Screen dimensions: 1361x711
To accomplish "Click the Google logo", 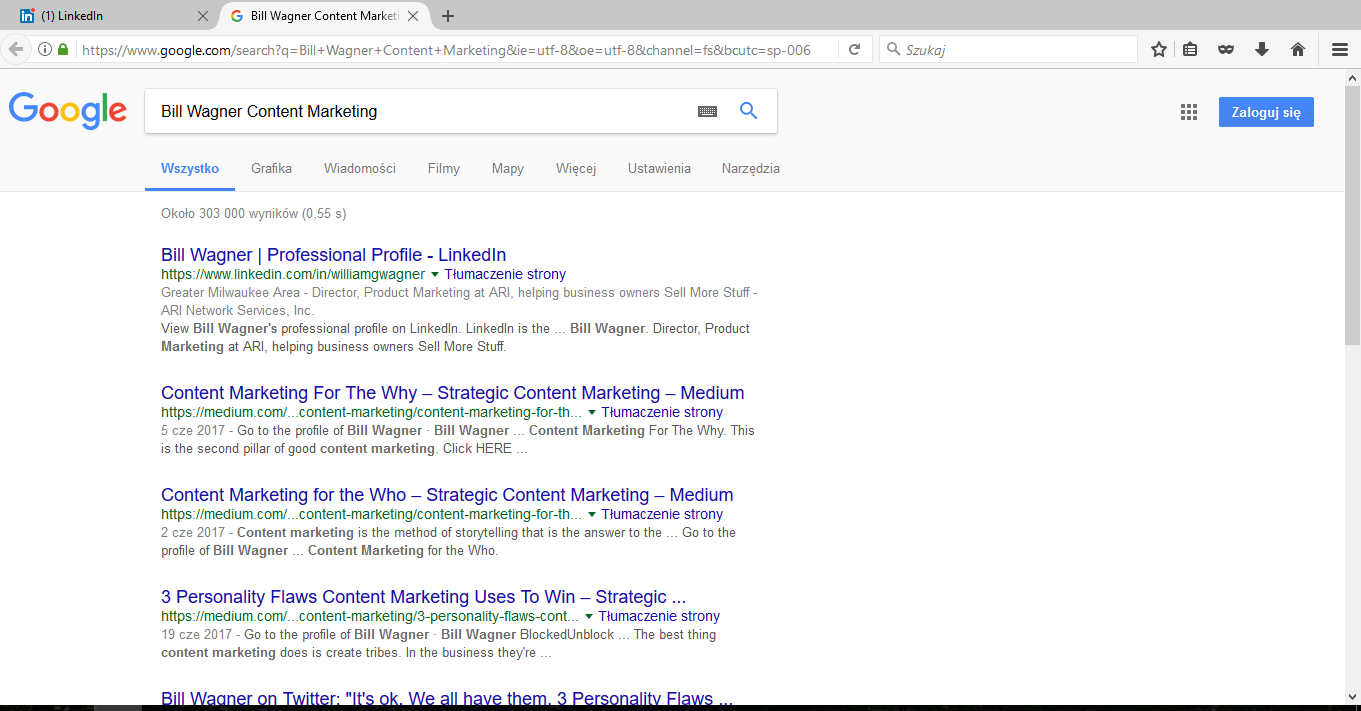I will (68, 110).
